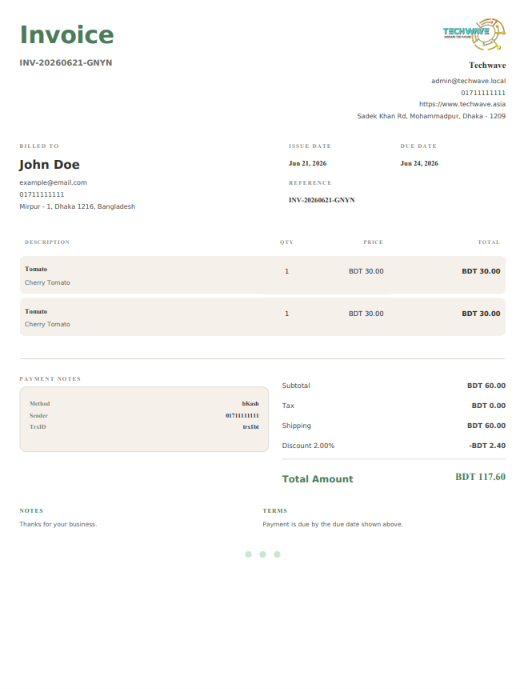Click the admin@techwave.local email address
Viewport: 527px width, 689px height.
(x=468, y=81)
